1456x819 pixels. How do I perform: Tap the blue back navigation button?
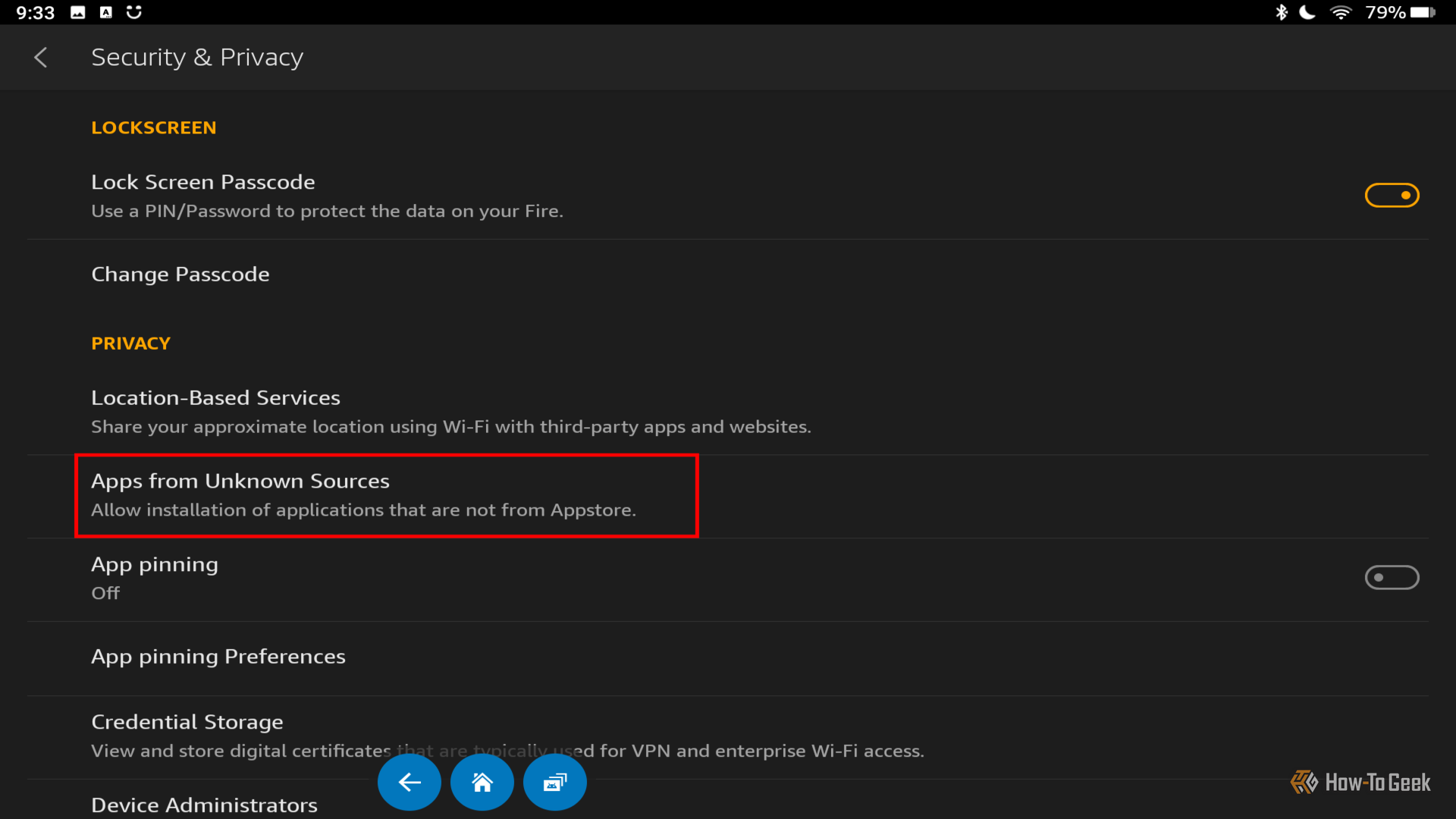409,782
